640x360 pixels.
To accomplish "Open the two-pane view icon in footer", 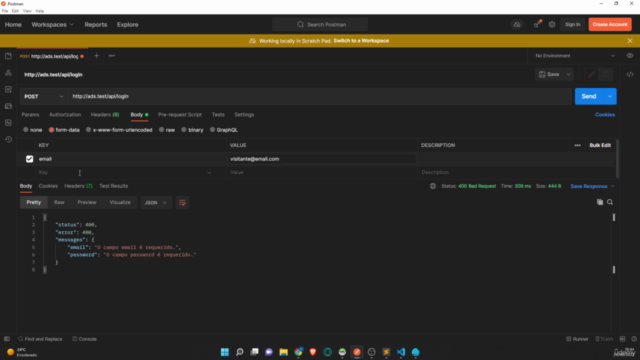I will [622, 339].
